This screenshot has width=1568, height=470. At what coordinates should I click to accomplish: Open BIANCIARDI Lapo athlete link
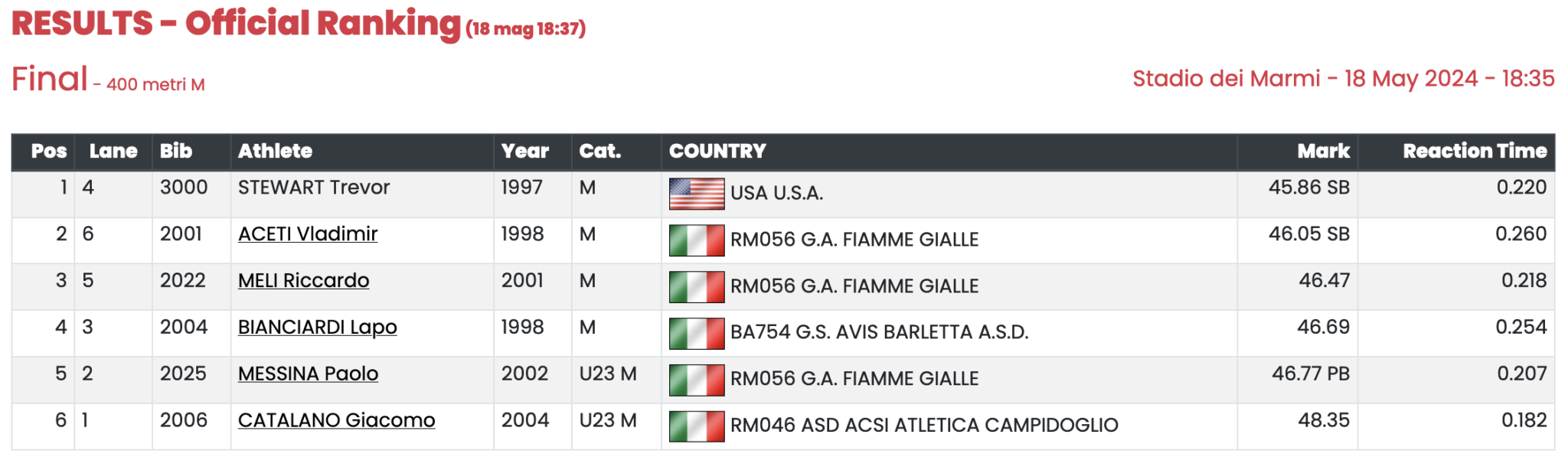[317, 328]
